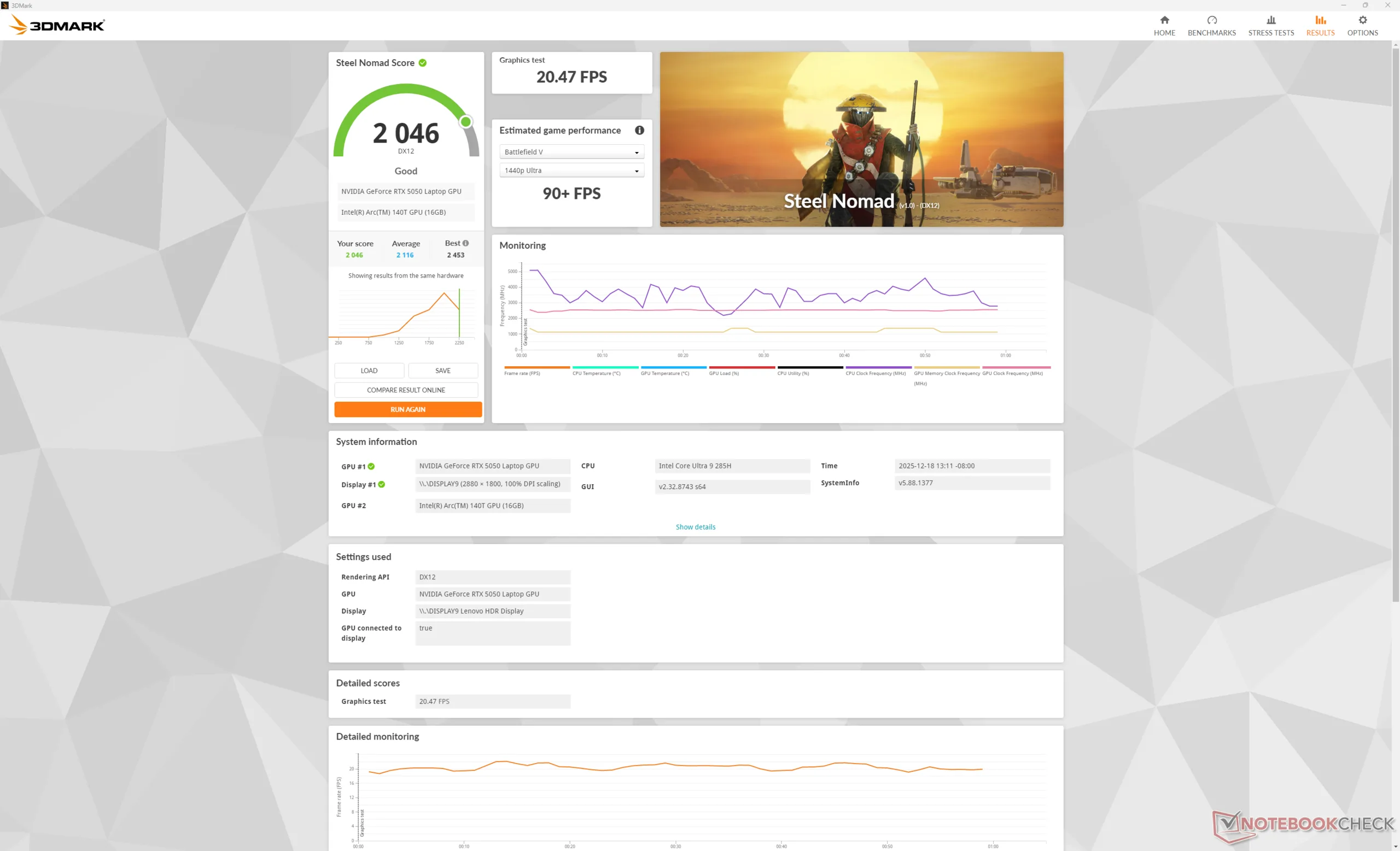Click the 3DMark logo

point(57,25)
